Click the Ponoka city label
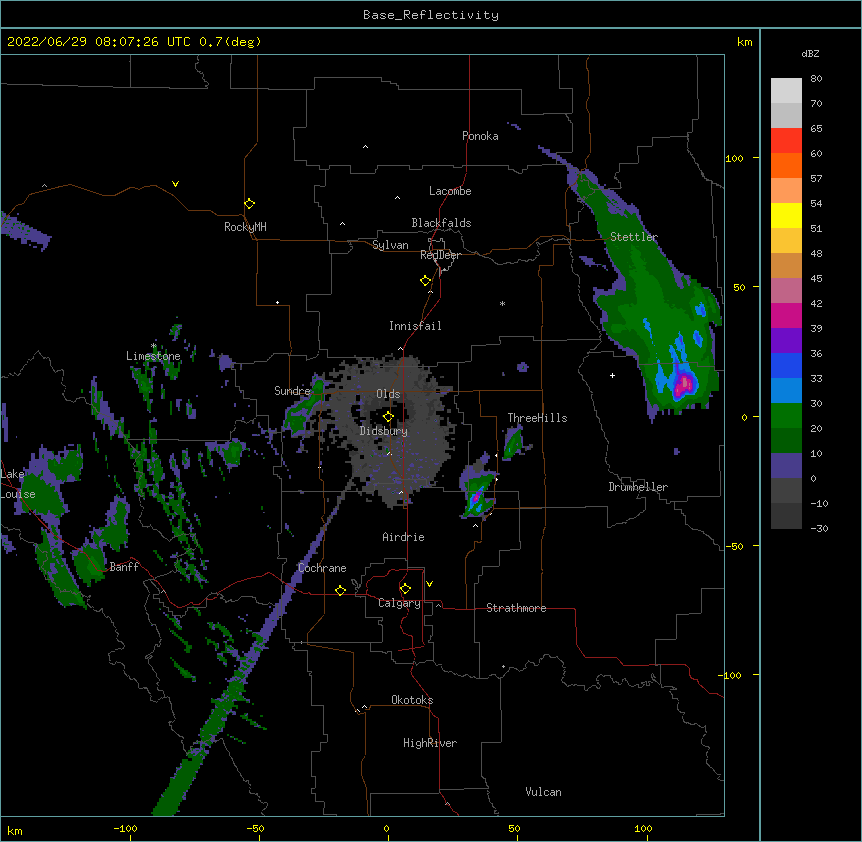Viewport: 862px width, 842px height. 480,136
